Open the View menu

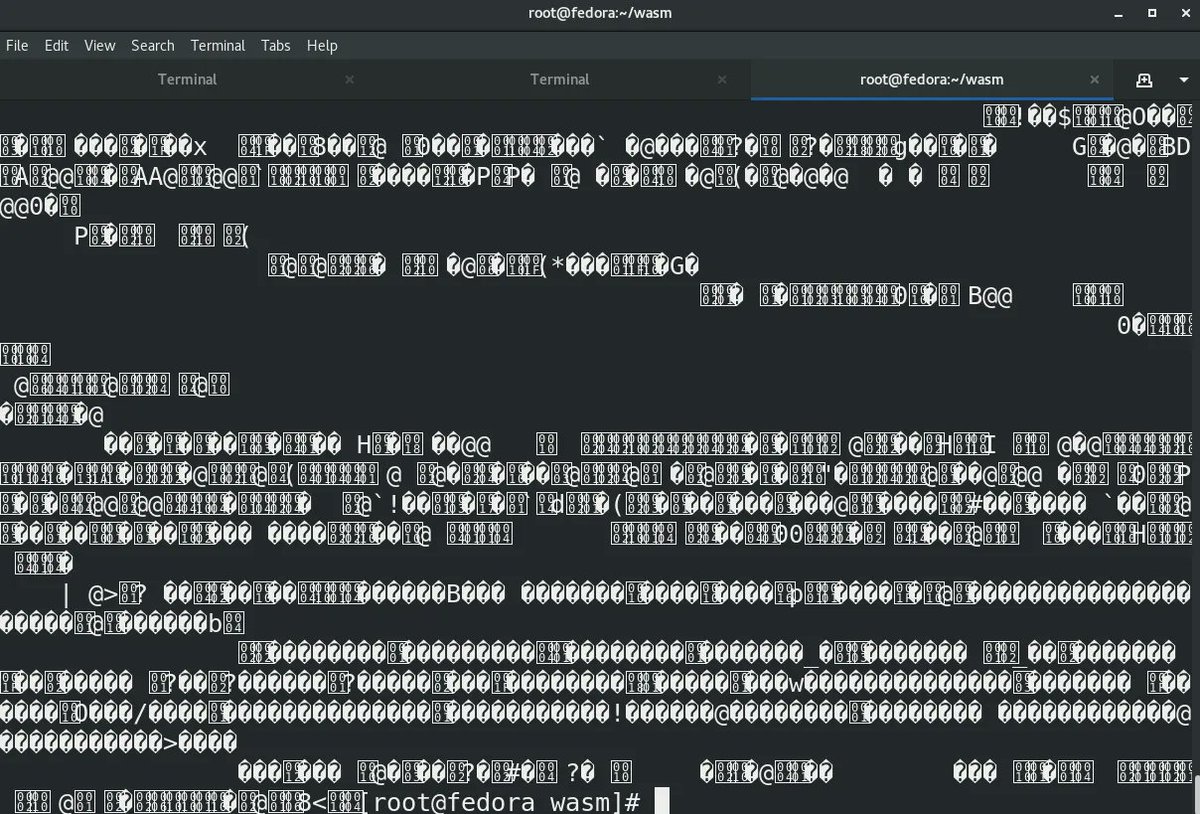[x=100, y=45]
